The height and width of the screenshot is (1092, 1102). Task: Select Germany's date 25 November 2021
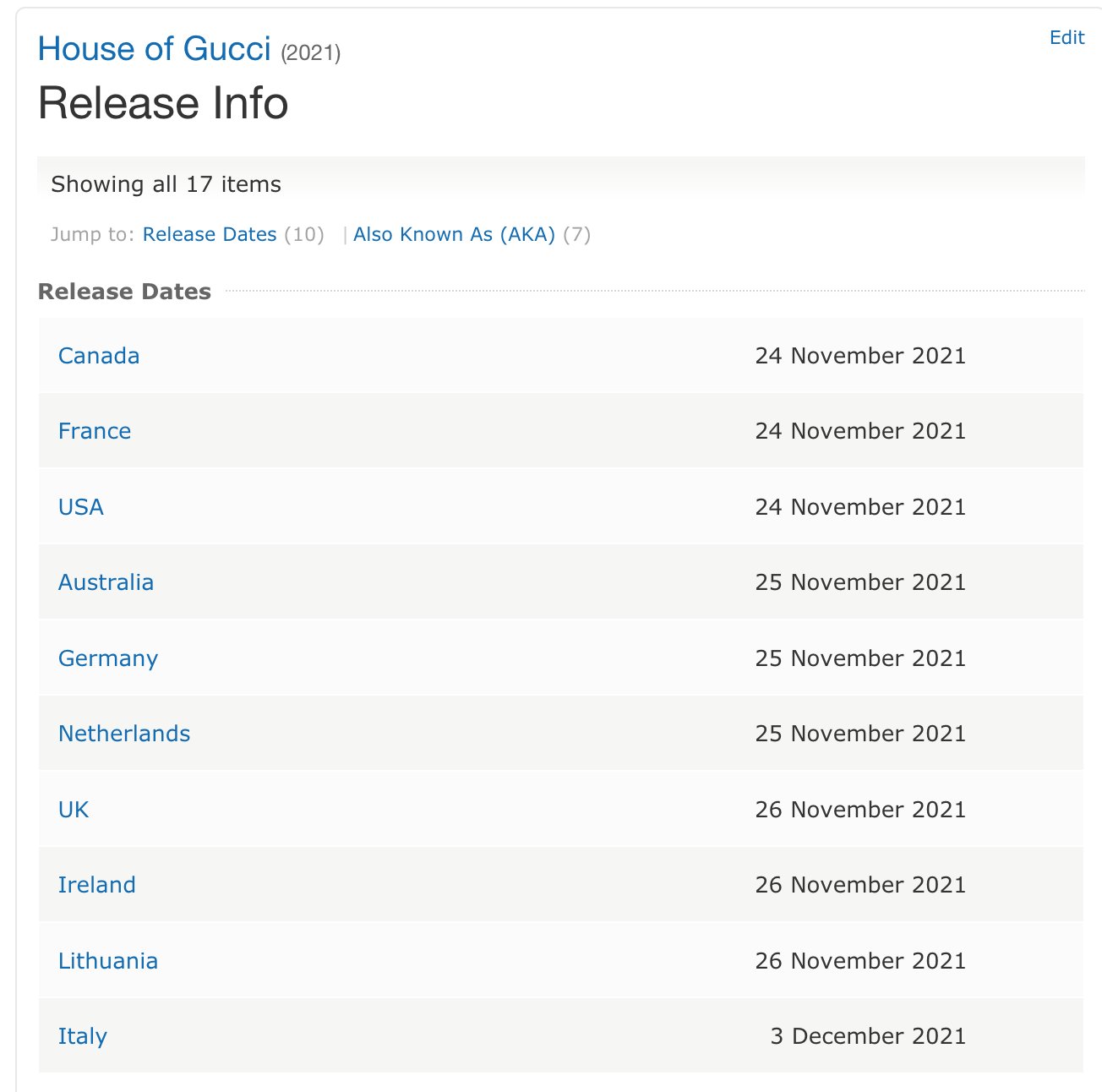860,658
